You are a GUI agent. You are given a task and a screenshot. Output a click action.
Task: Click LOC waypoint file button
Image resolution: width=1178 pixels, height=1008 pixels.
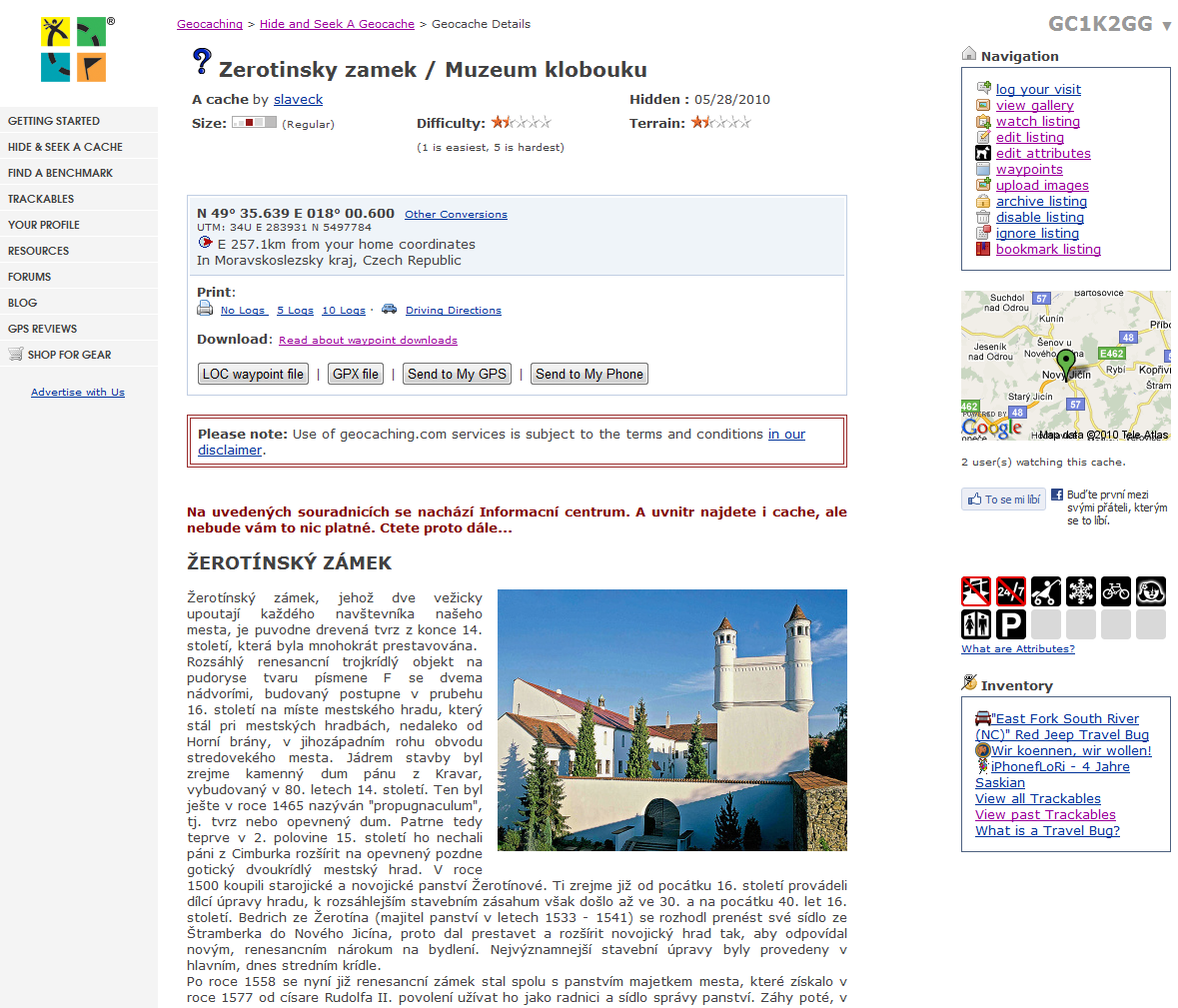tap(253, 374)
